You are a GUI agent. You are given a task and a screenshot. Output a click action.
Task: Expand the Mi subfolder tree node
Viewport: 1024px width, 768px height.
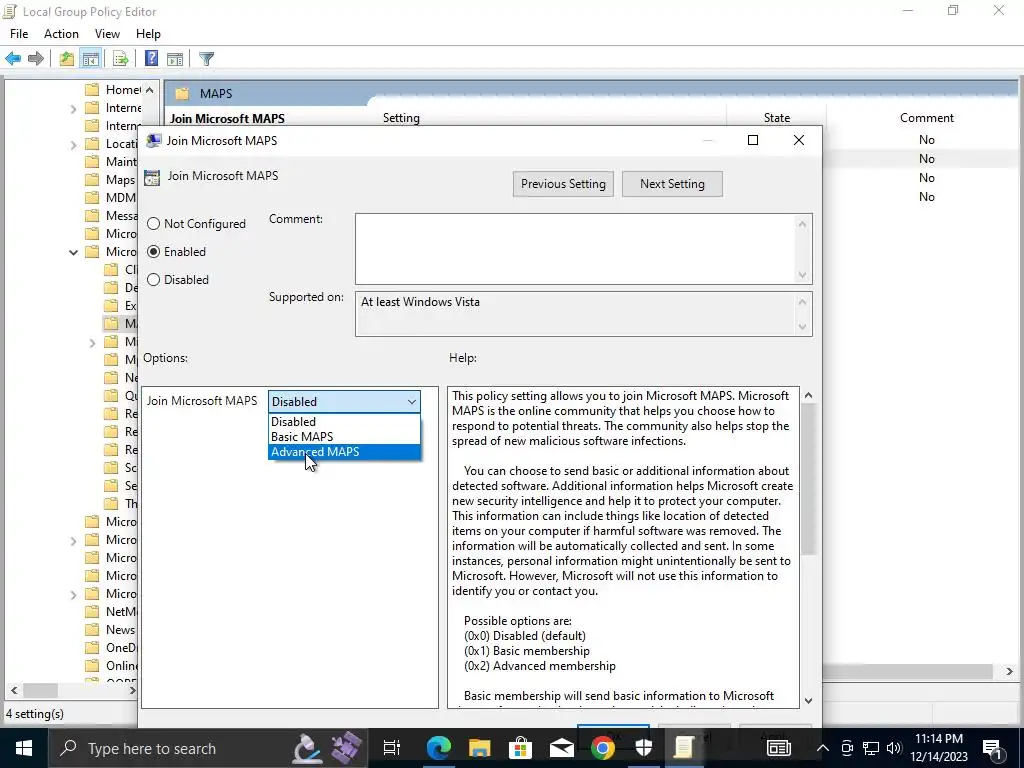coord(92,342)
